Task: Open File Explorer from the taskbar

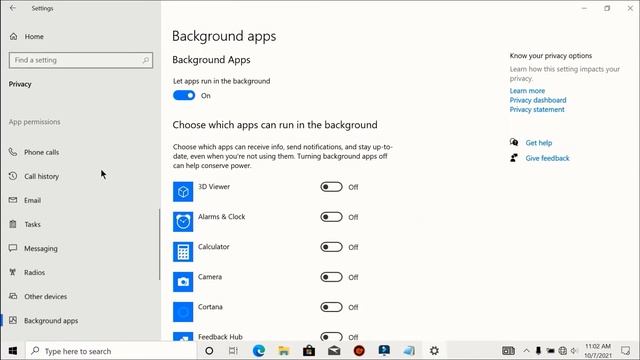Action: click(x=284, y=351)
